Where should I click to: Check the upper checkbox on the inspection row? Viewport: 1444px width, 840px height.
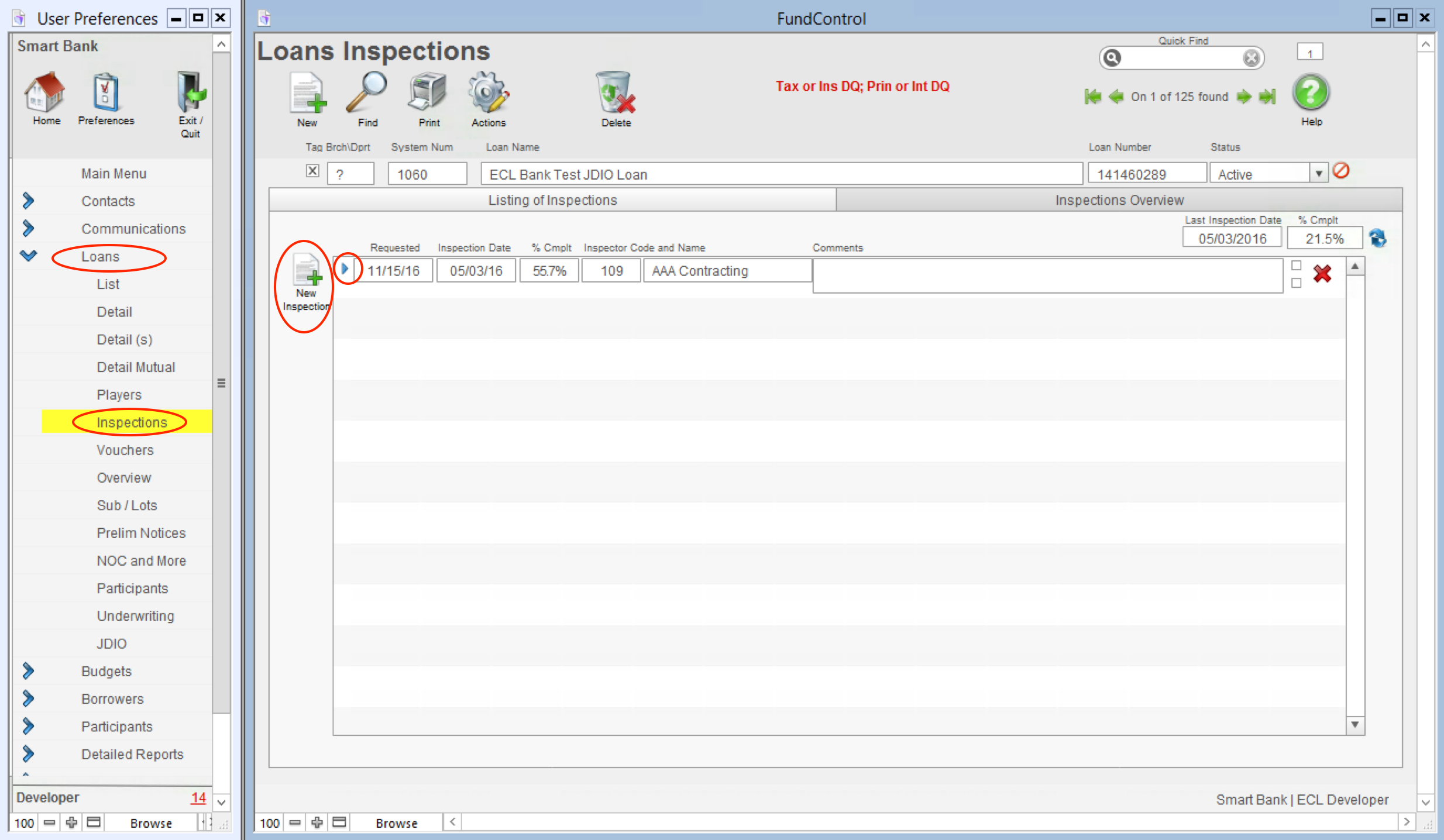[1297, 266]
